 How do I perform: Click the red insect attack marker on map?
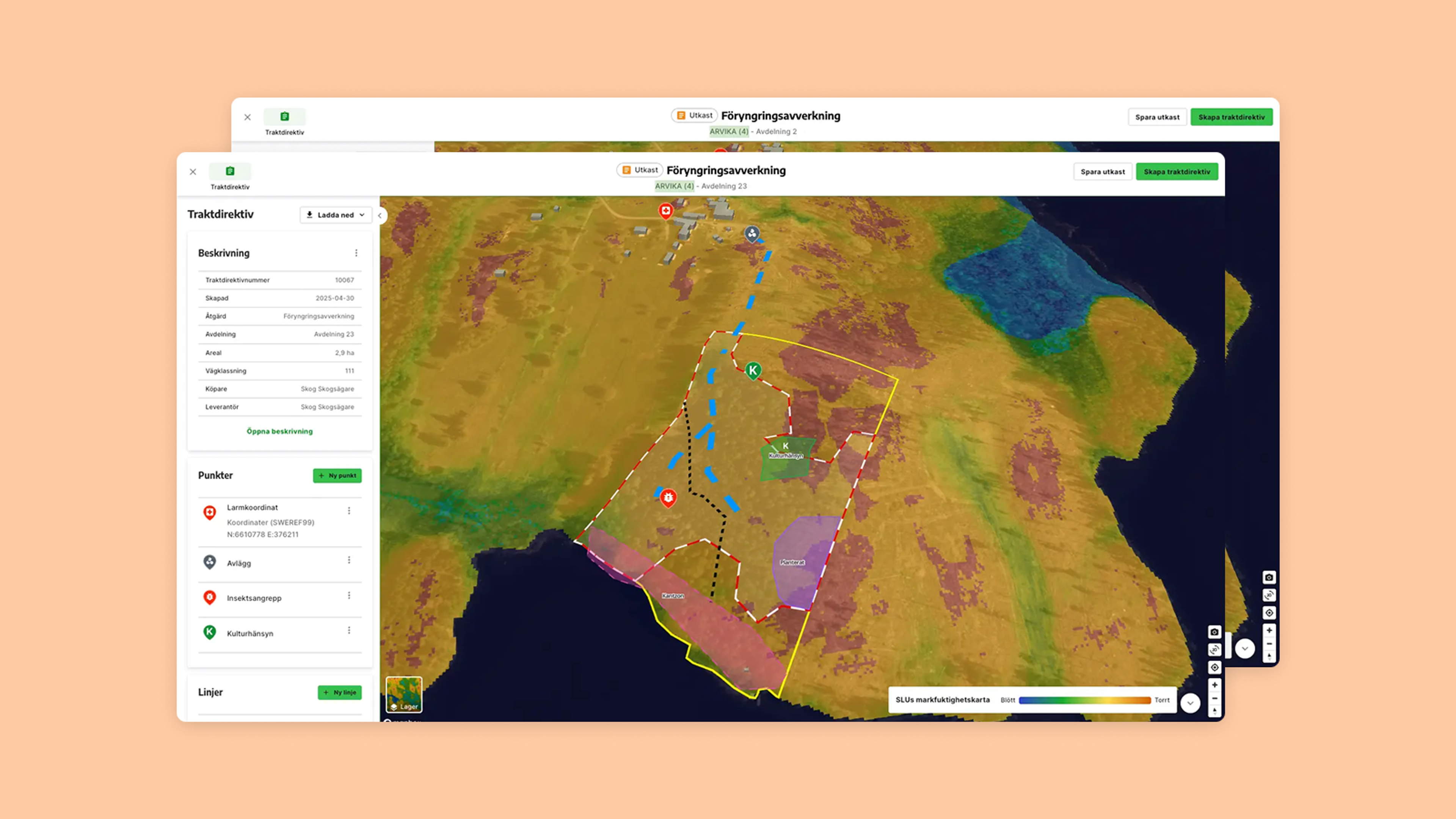(668, 497)
